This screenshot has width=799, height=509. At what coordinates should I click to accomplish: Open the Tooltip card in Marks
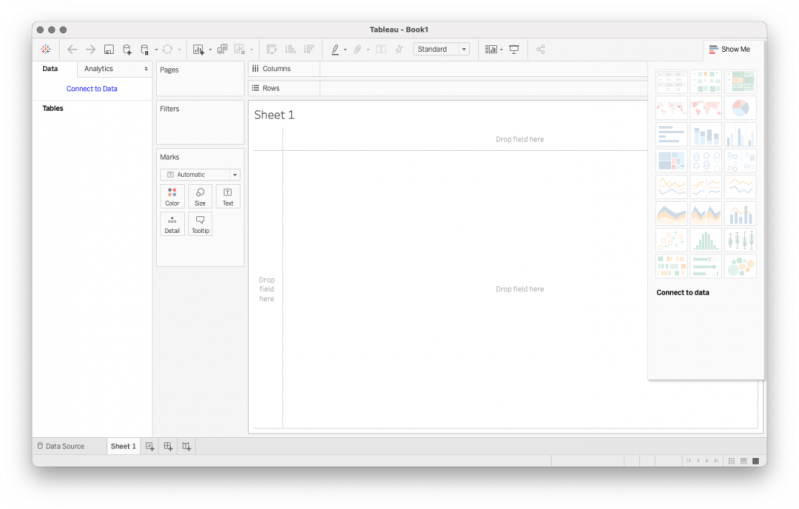[200, 224]
